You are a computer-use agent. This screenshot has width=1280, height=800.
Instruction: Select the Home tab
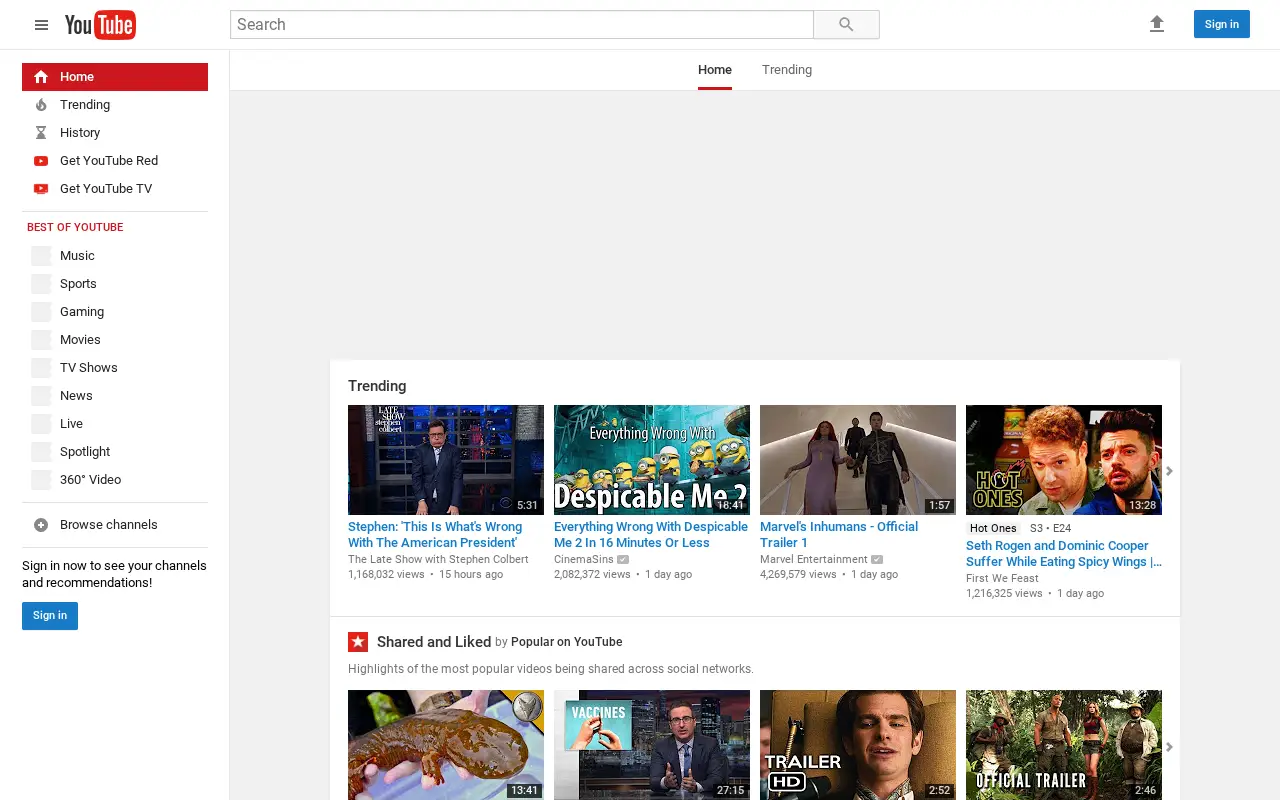(x=715, y=70)
